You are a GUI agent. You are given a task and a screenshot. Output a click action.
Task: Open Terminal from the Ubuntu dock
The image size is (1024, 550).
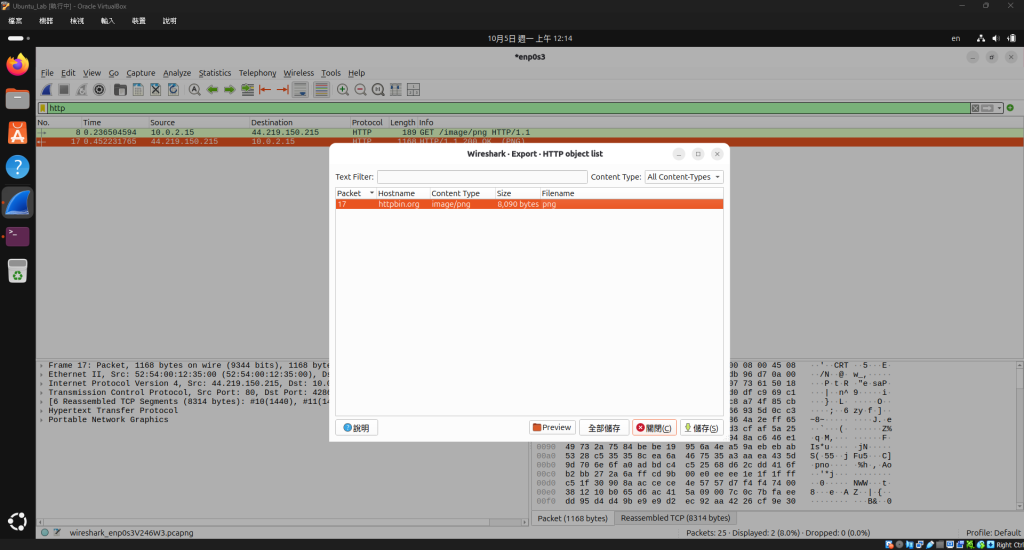pos(18,236)
